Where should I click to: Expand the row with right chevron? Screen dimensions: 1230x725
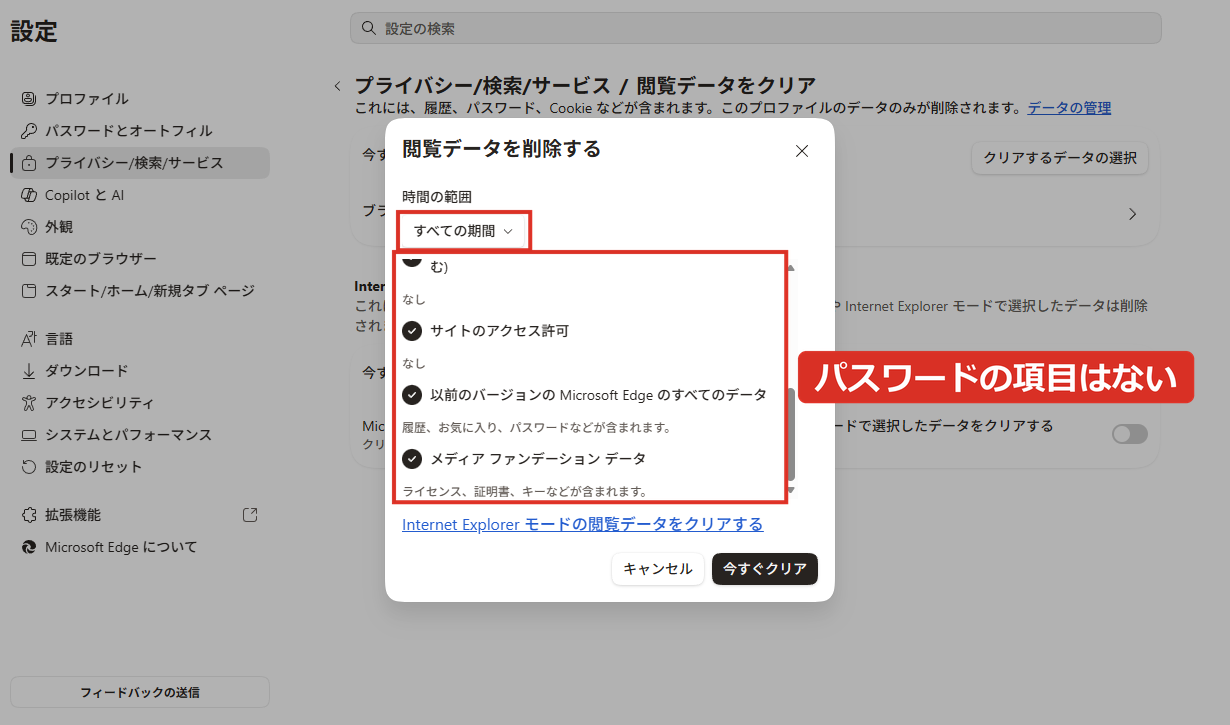pos(1133,214)
